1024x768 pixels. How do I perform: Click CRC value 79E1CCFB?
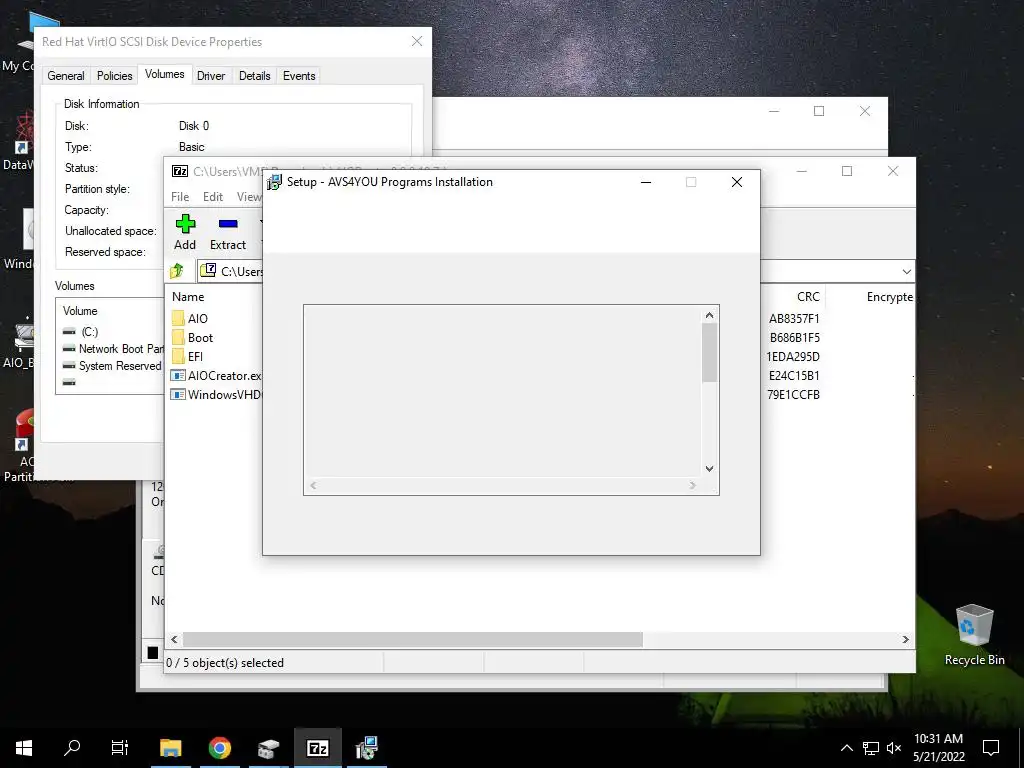coord(793,394)
